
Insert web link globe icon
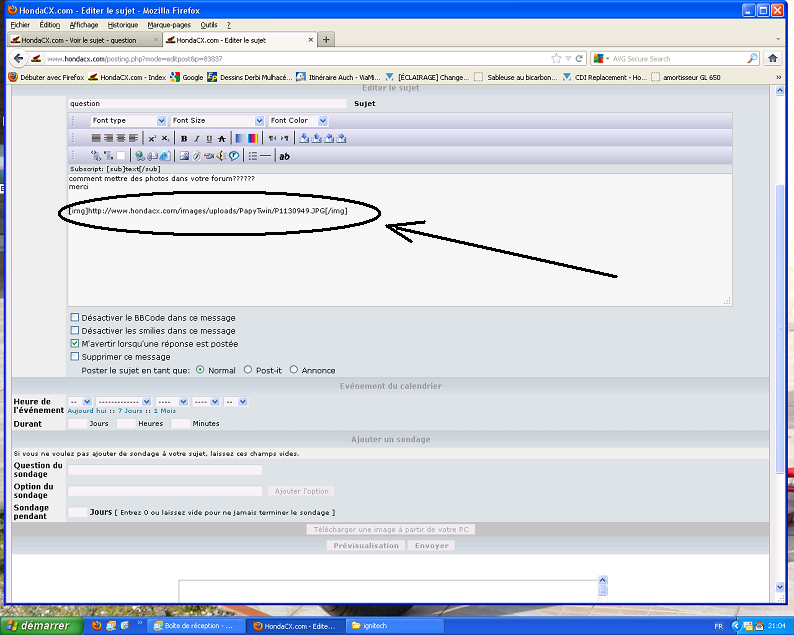[140, 156]
